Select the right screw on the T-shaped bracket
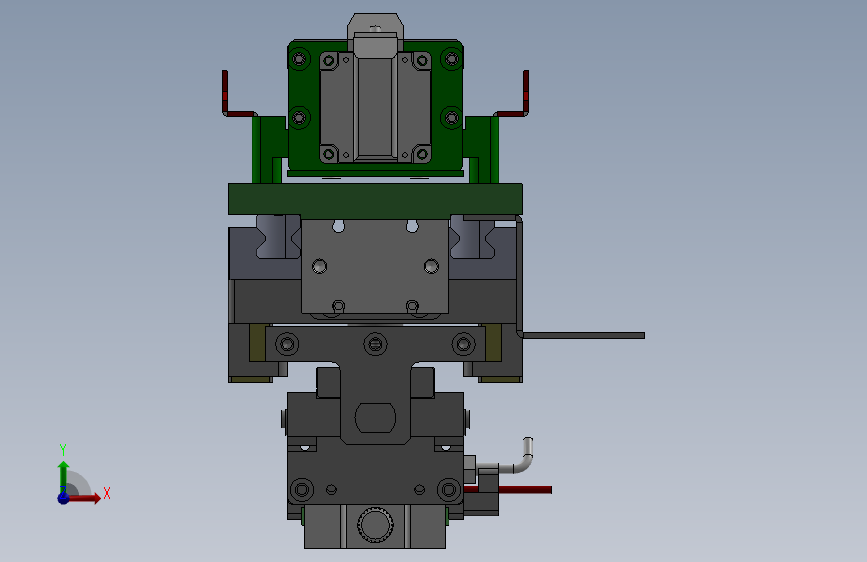867x562 pixels. tap(463, 344)
